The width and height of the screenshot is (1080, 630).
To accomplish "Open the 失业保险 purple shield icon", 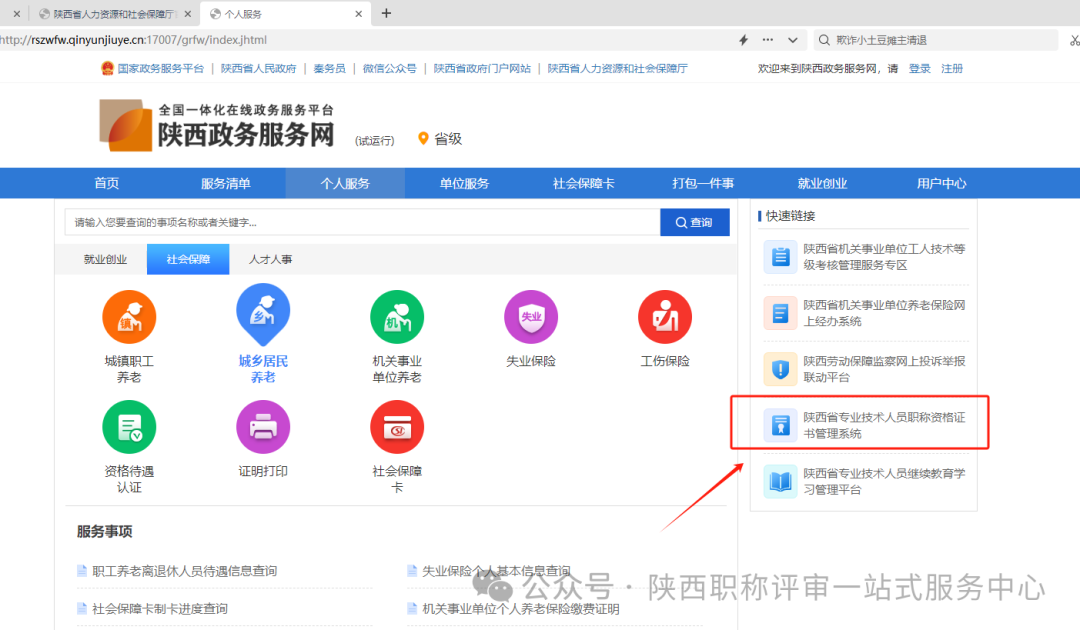I will pos(531,317).
